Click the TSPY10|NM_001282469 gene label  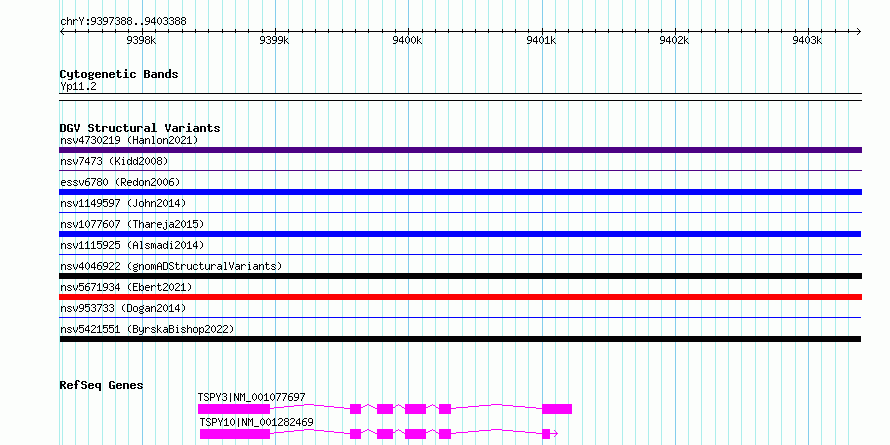[257, 422]
